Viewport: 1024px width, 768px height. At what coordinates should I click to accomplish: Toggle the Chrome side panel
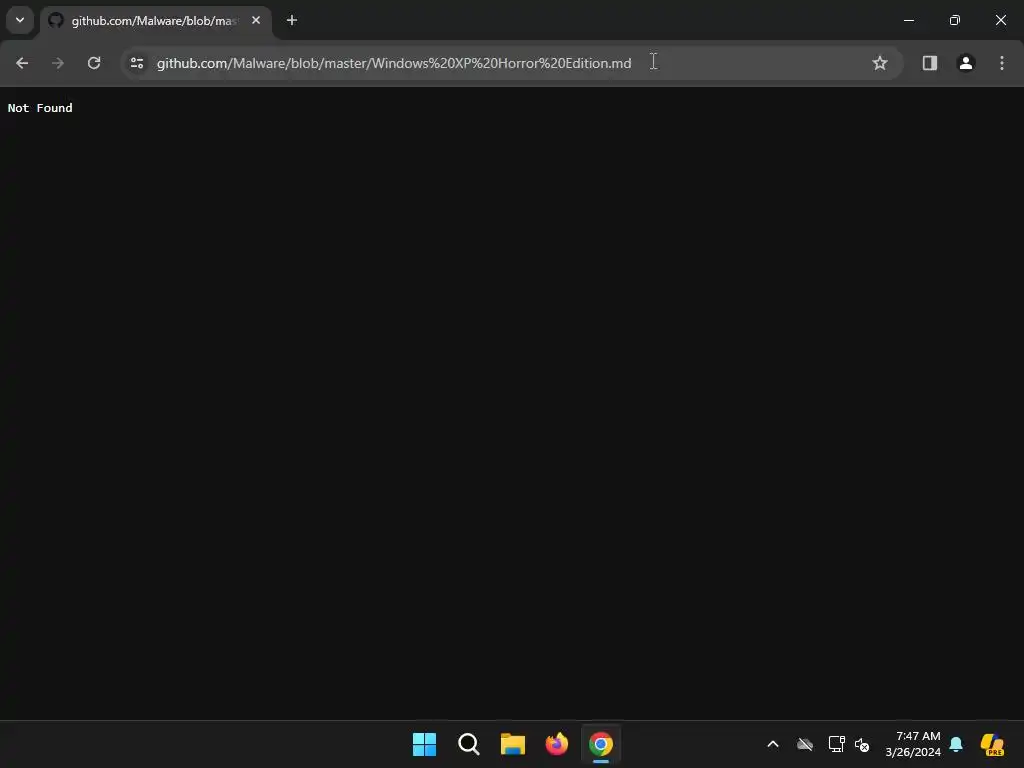(x=929, y=63)
